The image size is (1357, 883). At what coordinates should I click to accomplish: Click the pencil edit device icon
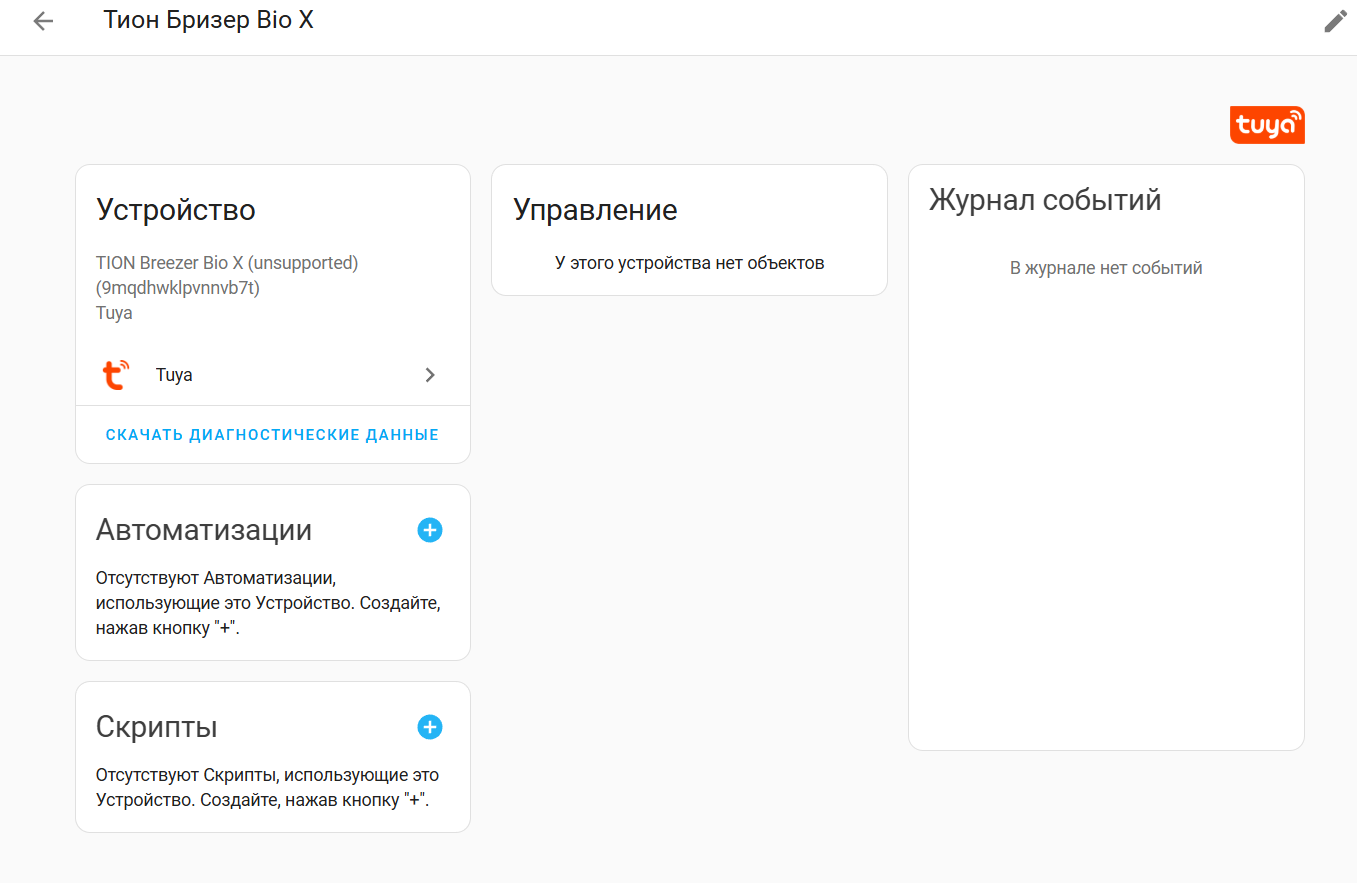pyautogui.click(x=1335, y=21)
